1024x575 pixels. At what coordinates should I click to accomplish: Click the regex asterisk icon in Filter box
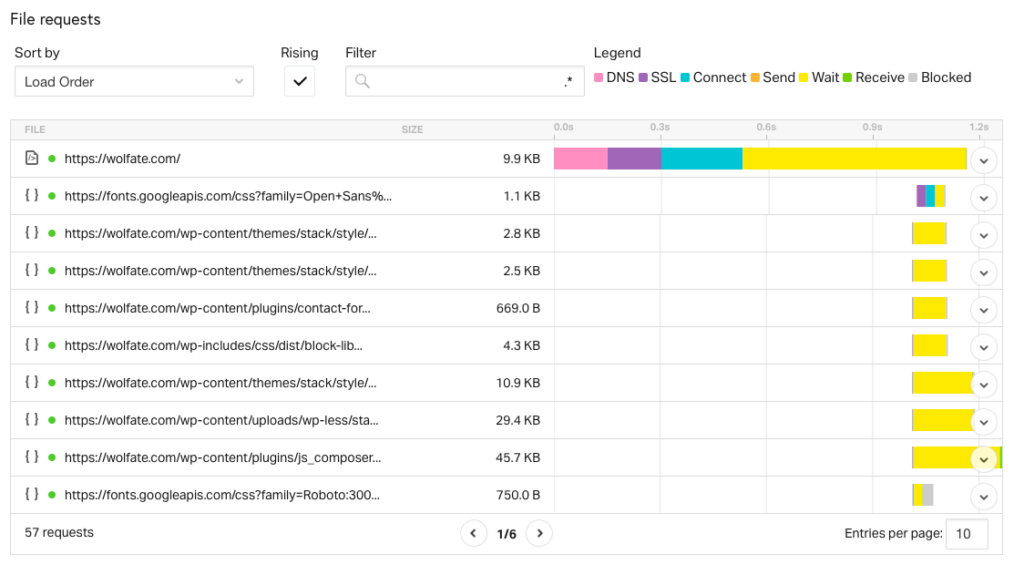pyautogui.click(x=569, y=81)
